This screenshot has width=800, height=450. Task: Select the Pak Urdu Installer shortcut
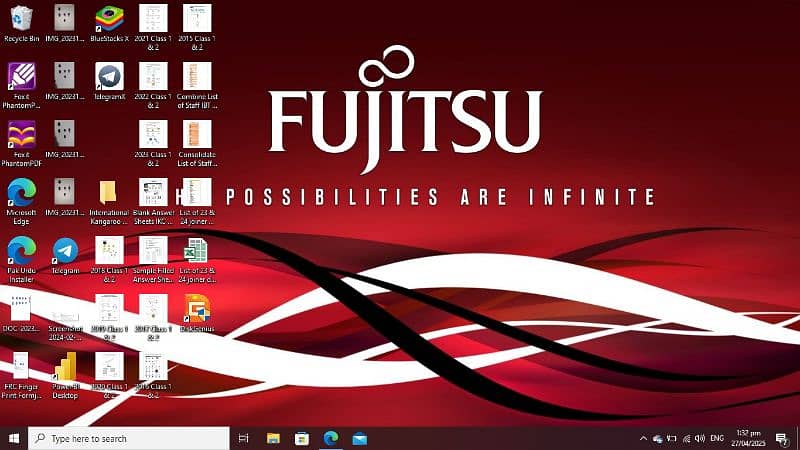[x=21, y=260]
